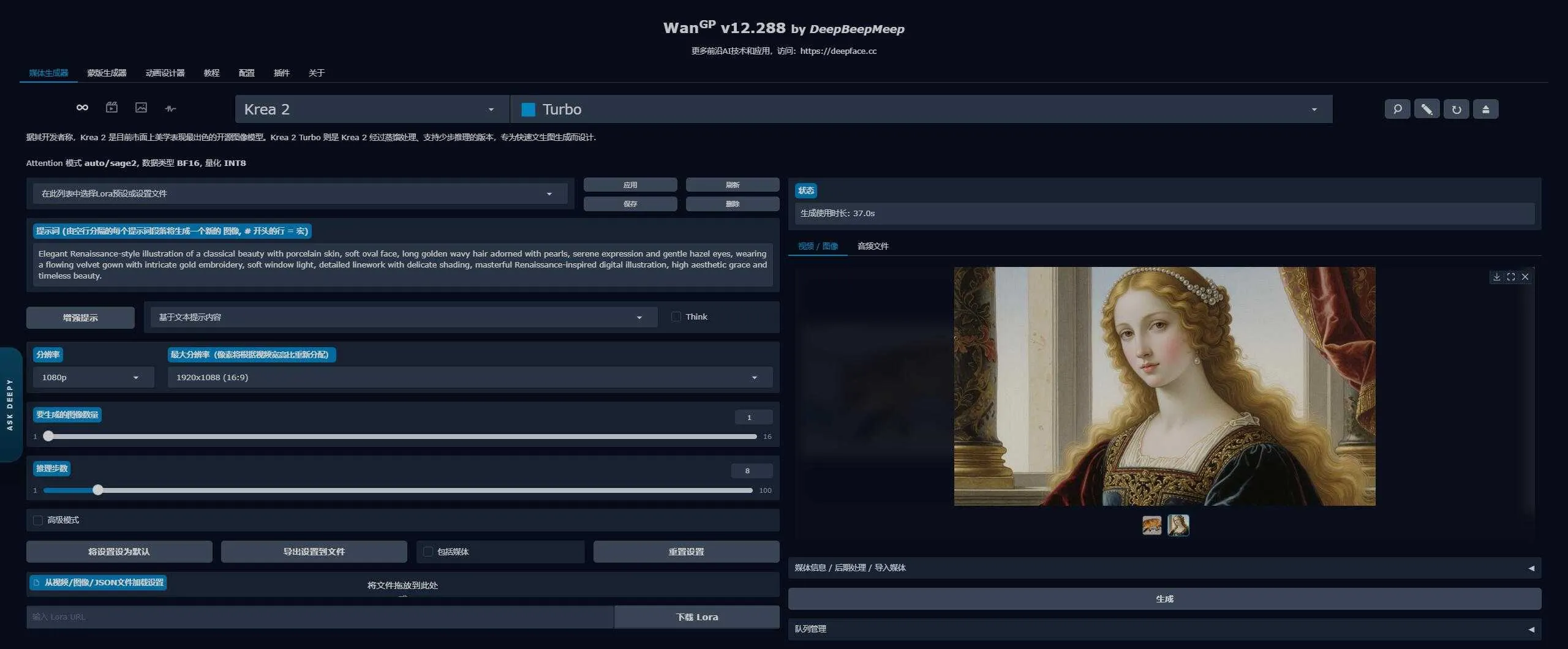Click the 将文件拖放到此处 file drop area
1568x649 pixels.
pyautogui.click(x=402, y=585)
